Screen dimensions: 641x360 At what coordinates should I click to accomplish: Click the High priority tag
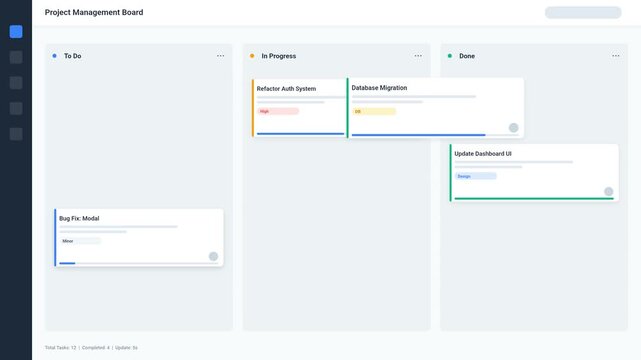pos(278,111)
